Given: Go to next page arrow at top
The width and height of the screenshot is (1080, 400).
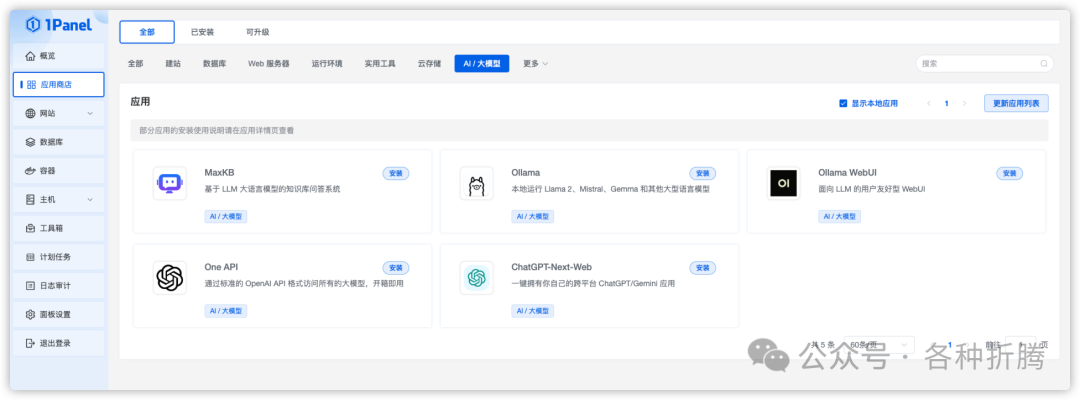Looking at the screenshot, I should [964, 103].
